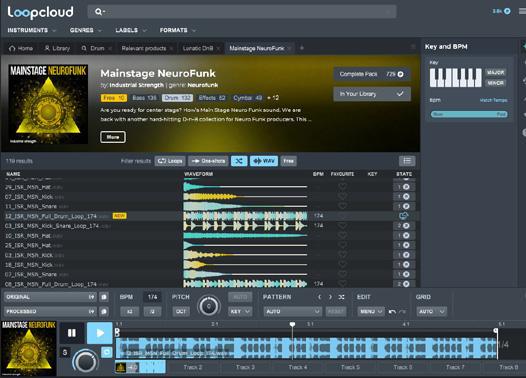Image resolution: width=526 pixels, height=378 pixels.
Task: Click the copy icon beside PROCESSED
Action: (104, 312)
